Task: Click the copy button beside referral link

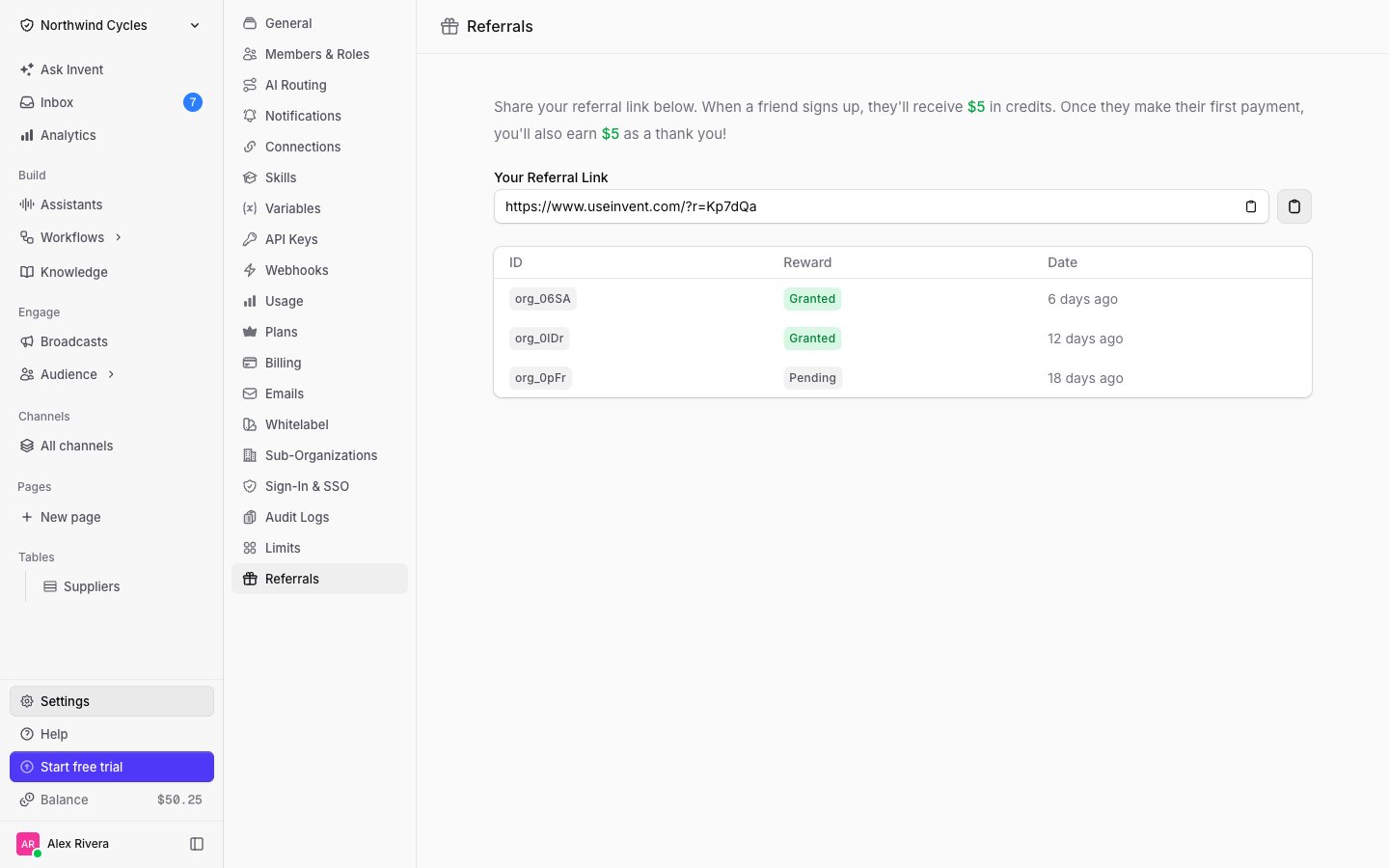Action: (x=1294, y=206)
